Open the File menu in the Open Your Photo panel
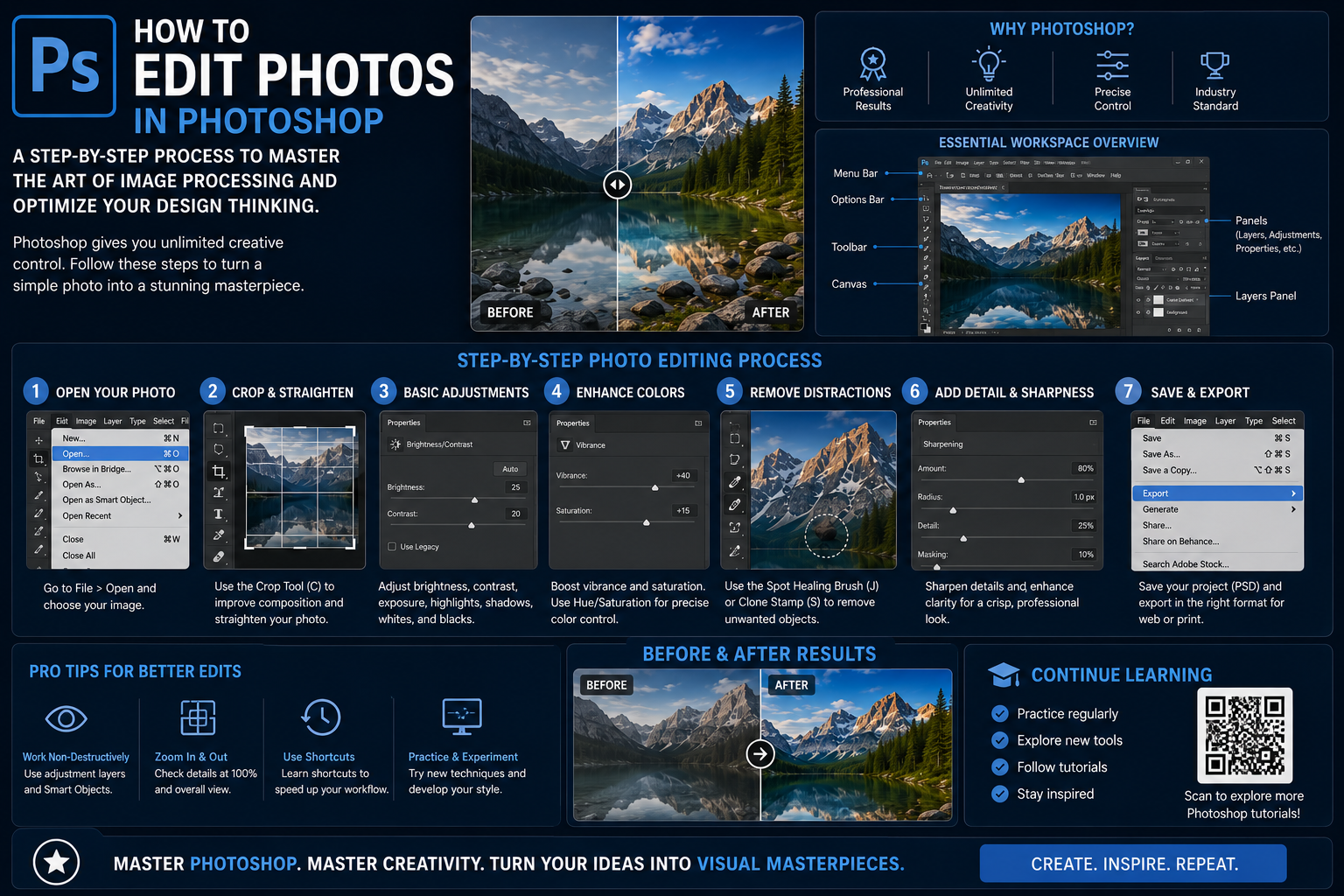The height and width of the screenshot is (896, 1344). pos(39,421)
